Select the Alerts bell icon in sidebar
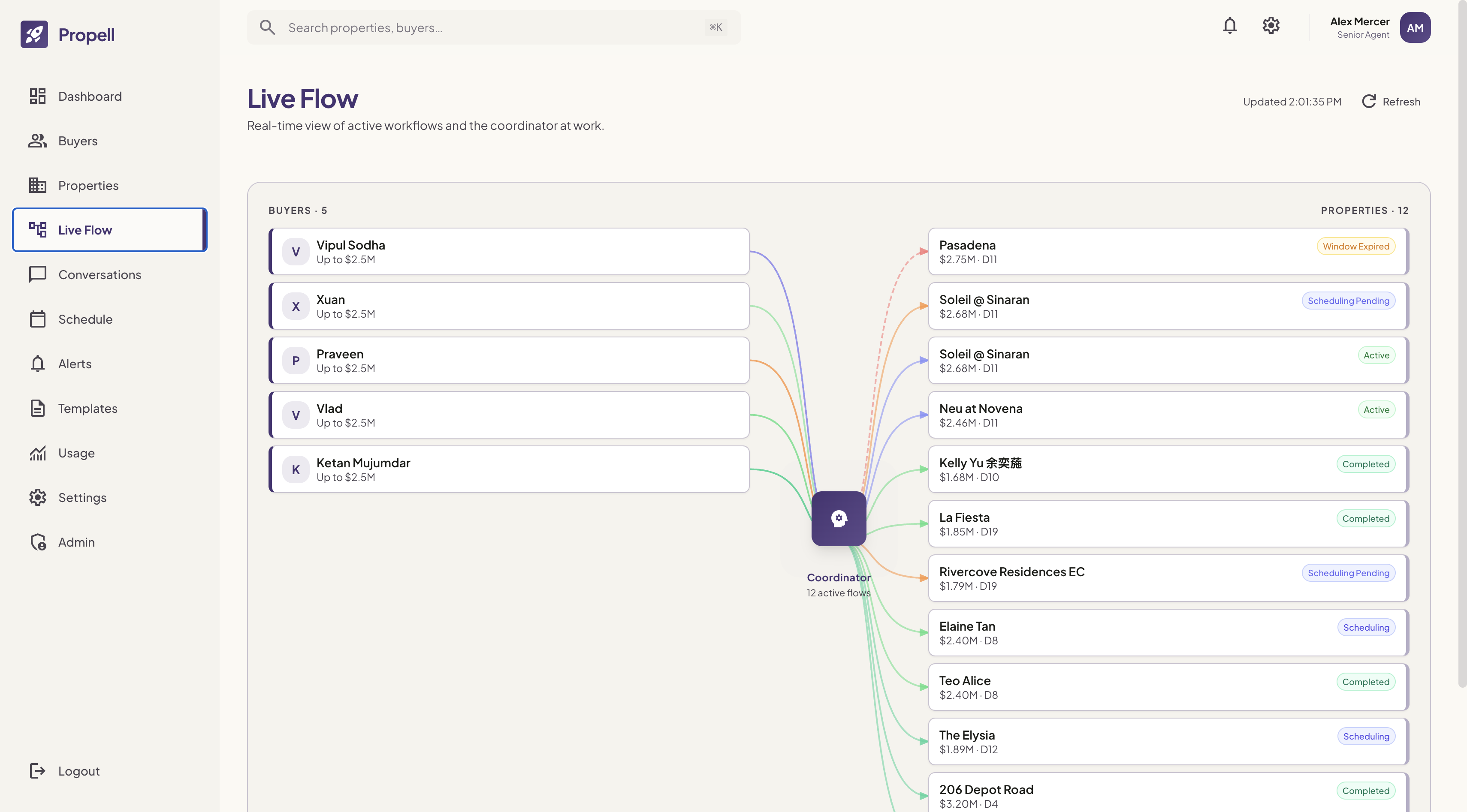Viewport: 1467px width, 812px height. pos(38,364)
